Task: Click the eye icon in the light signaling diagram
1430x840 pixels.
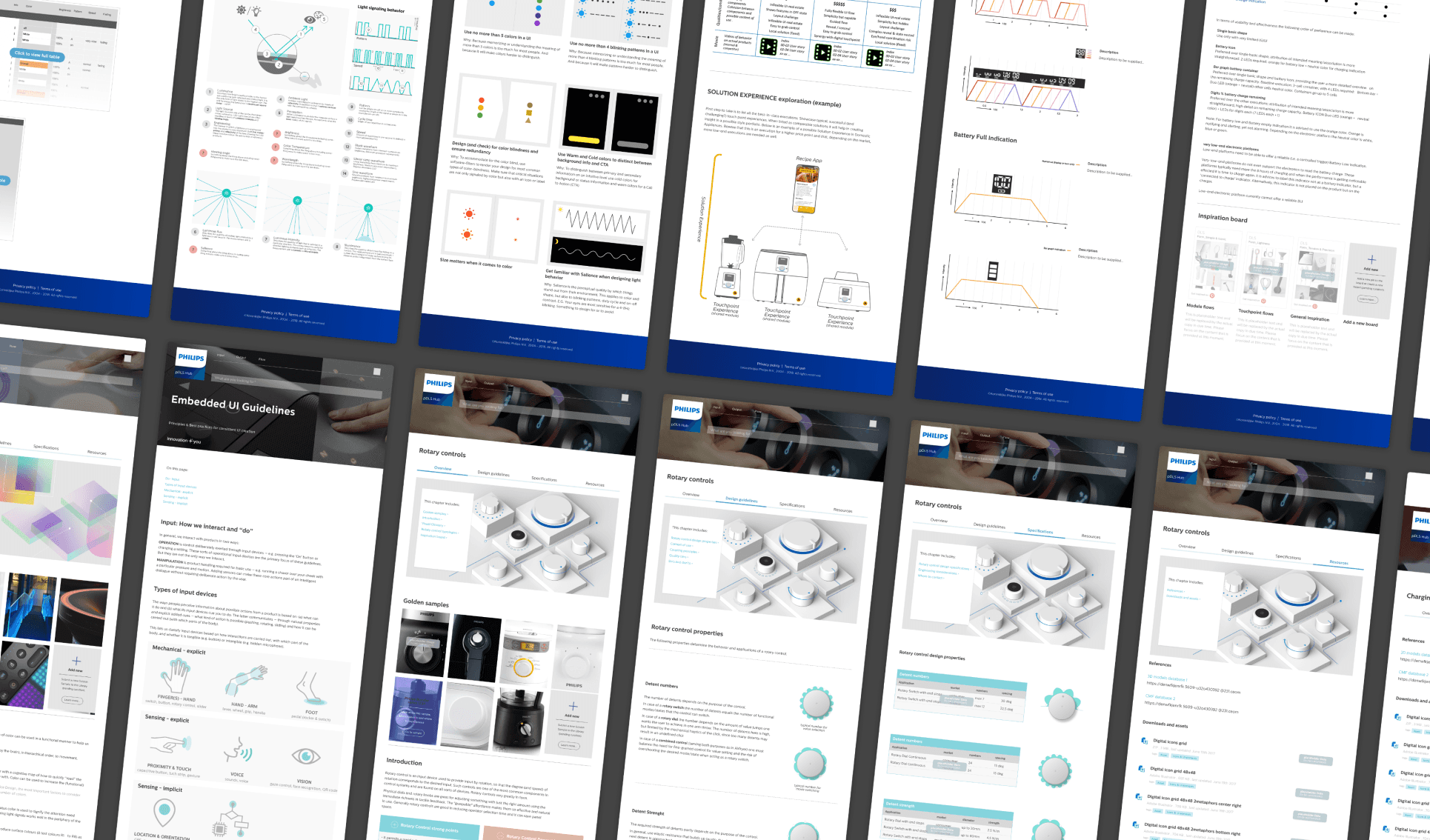Action: coord(309,19)
